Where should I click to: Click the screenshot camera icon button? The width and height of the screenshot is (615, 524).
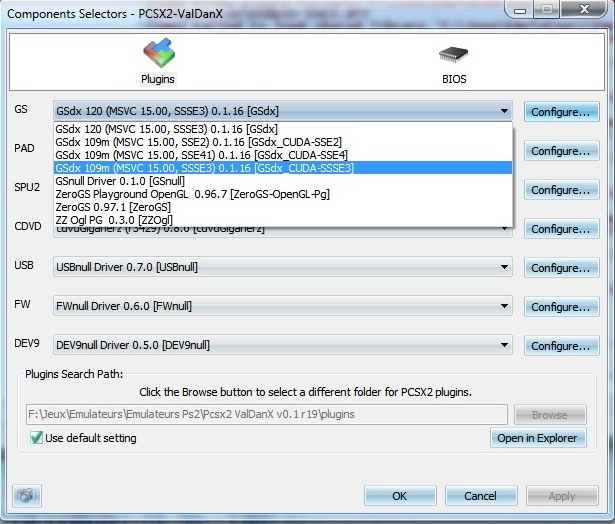pos(27,496)
